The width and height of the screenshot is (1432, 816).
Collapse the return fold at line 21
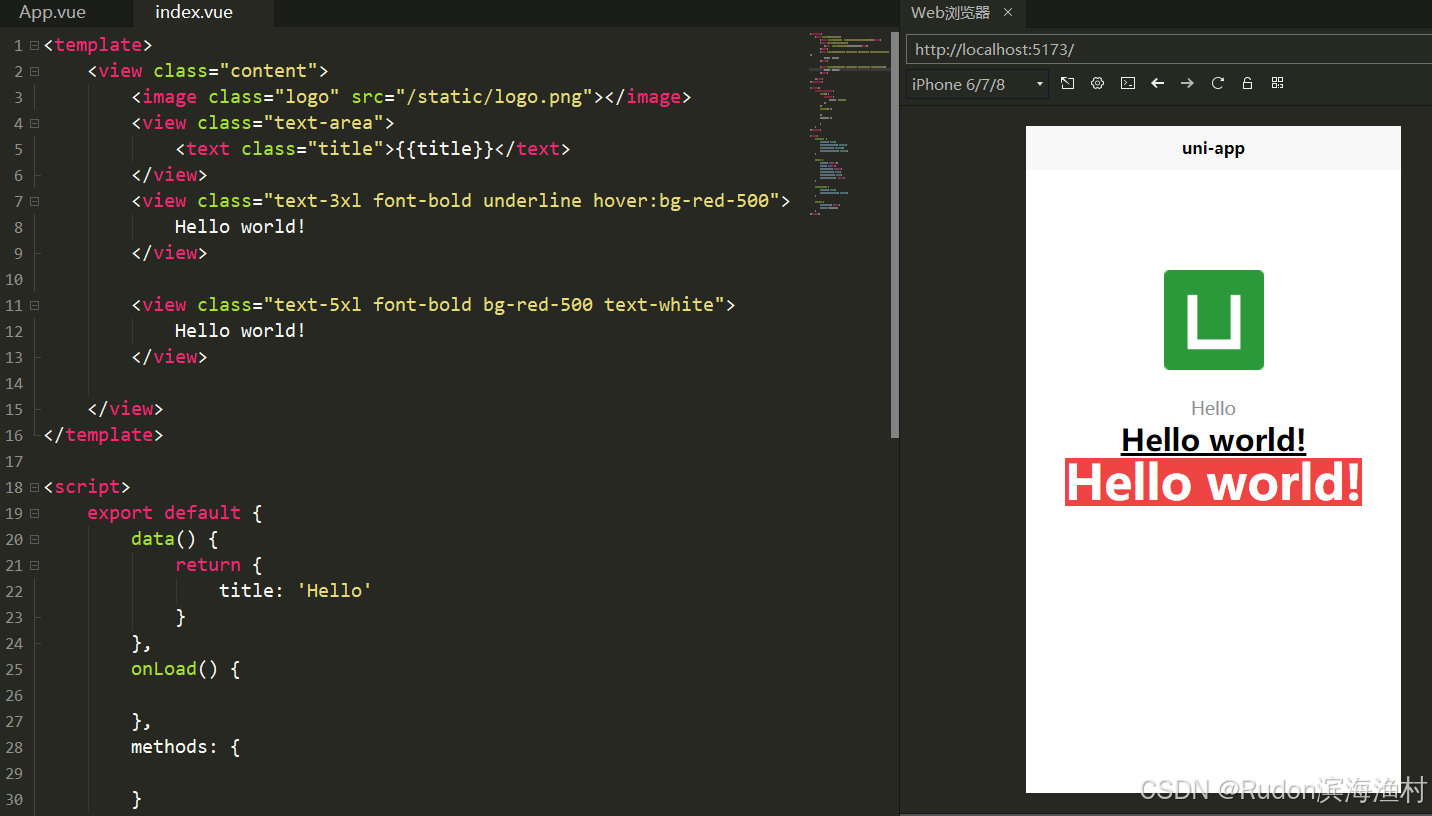(x=34, y=565)
